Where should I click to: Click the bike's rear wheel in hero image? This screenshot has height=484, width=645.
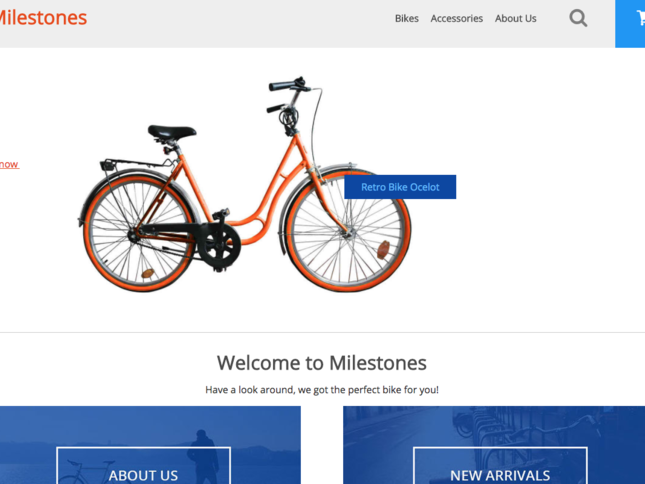tap(140, 233)
